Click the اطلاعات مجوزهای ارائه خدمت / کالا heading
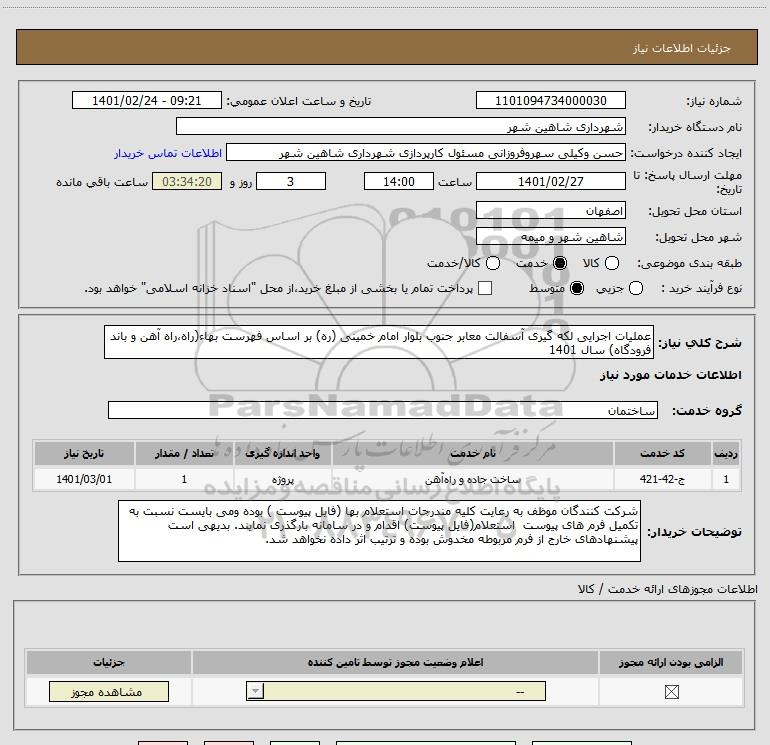 click(x=668, y=589)
